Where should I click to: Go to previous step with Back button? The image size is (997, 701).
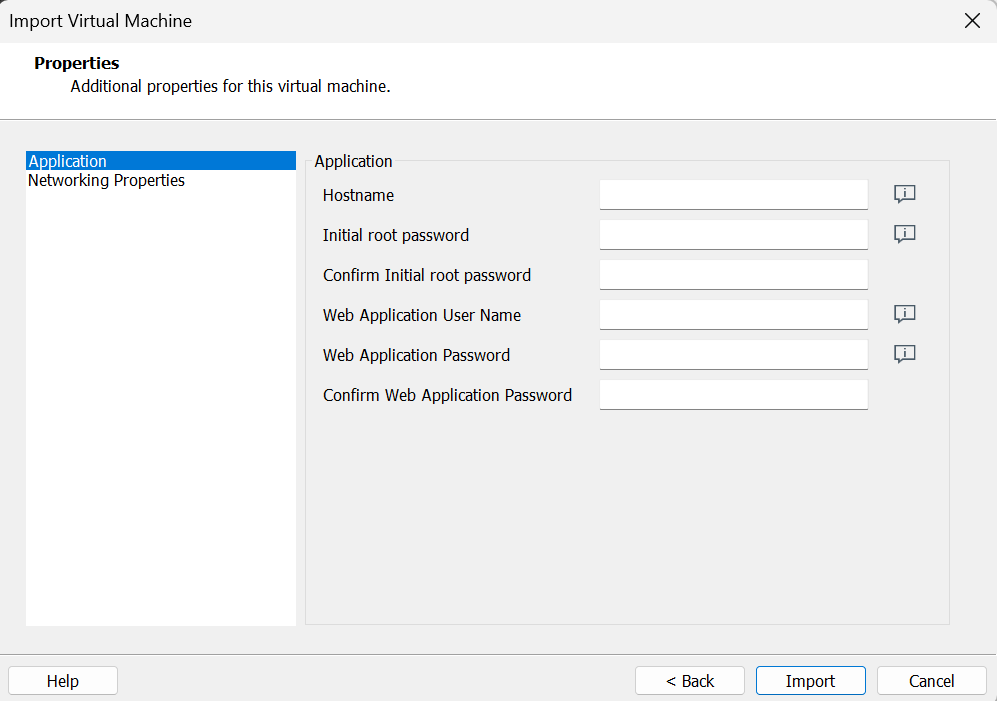pos(690,681)
